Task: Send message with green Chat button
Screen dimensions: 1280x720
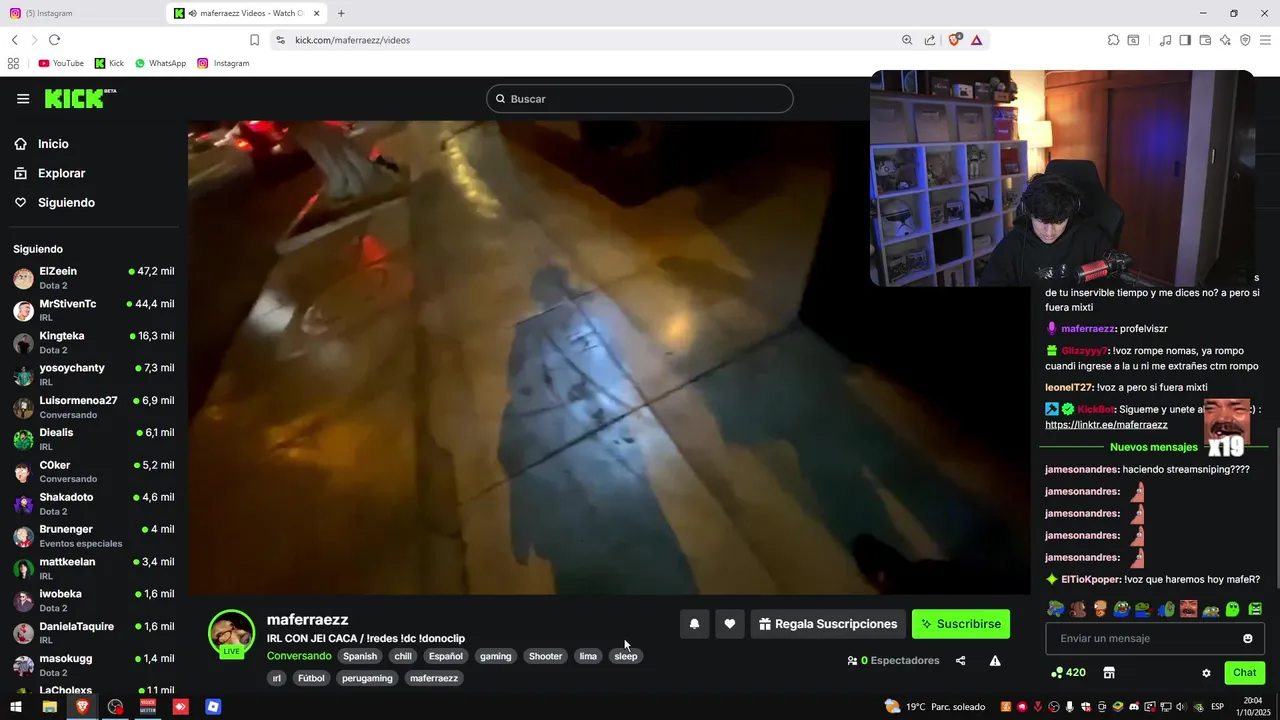Action: (1245, 673)
